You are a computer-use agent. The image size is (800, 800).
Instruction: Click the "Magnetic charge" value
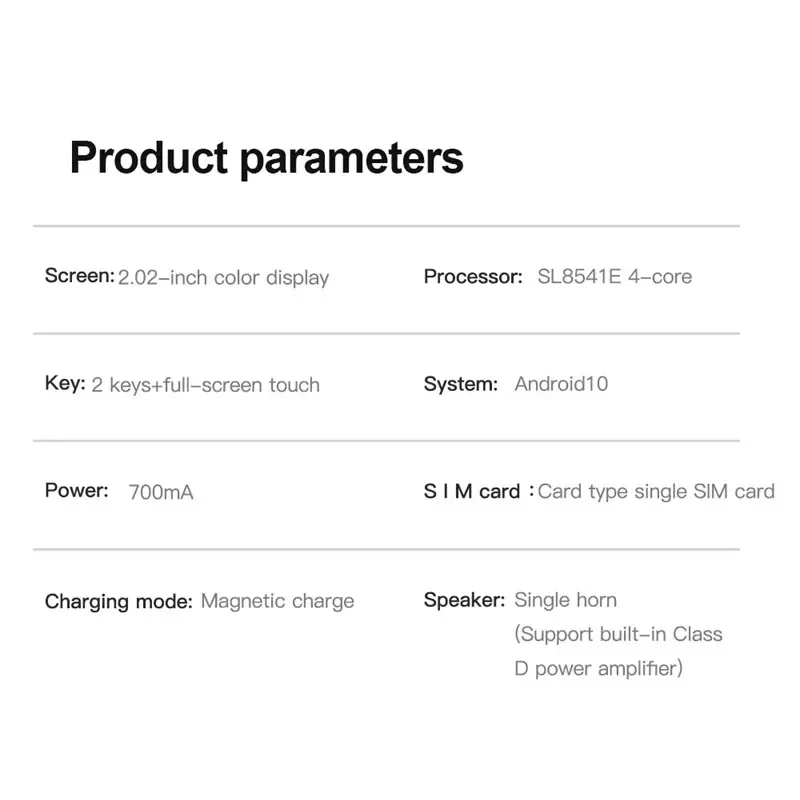tap(277, 601)
